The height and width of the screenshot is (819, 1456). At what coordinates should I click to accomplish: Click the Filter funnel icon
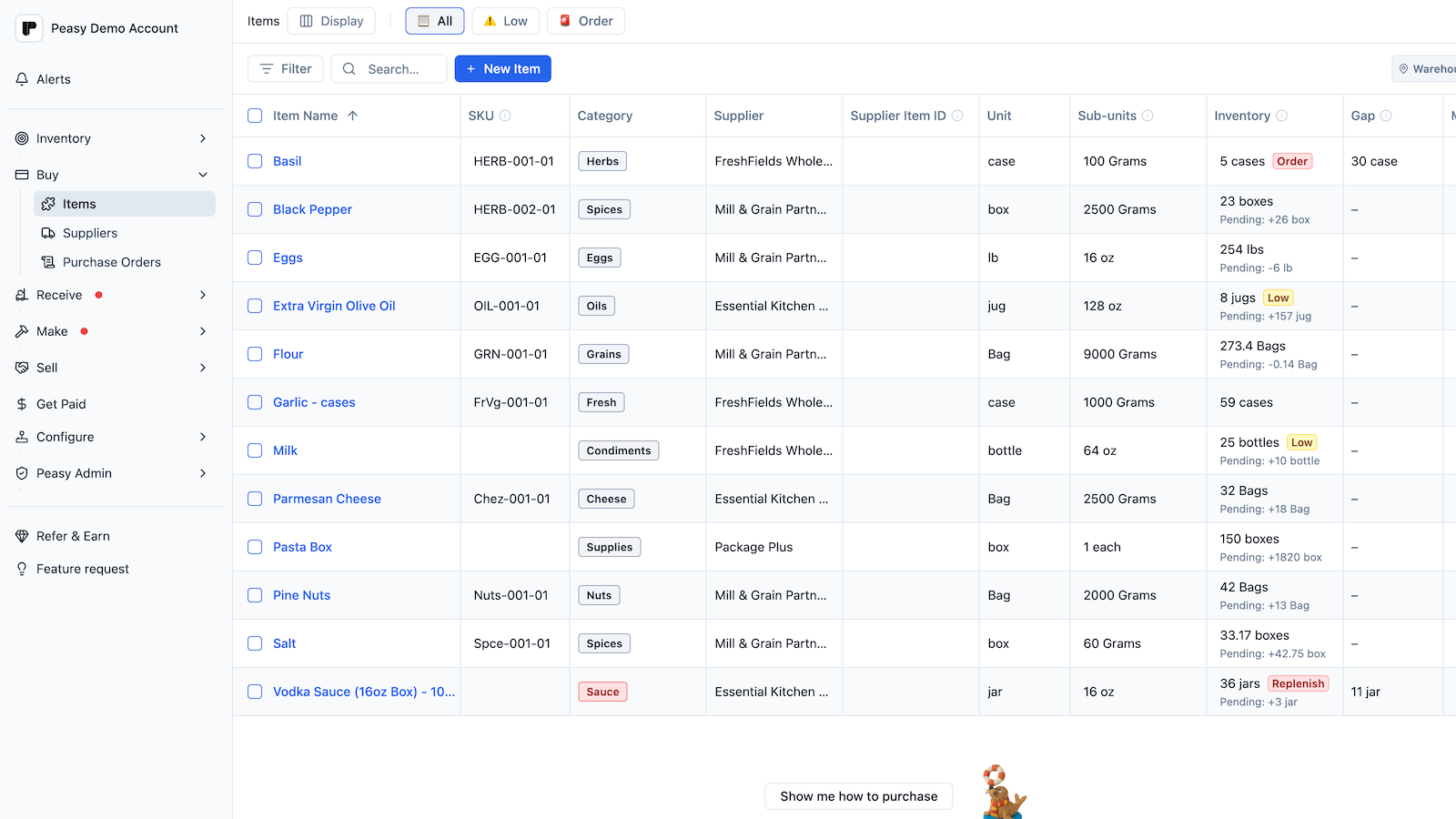[x=265, y=68]
